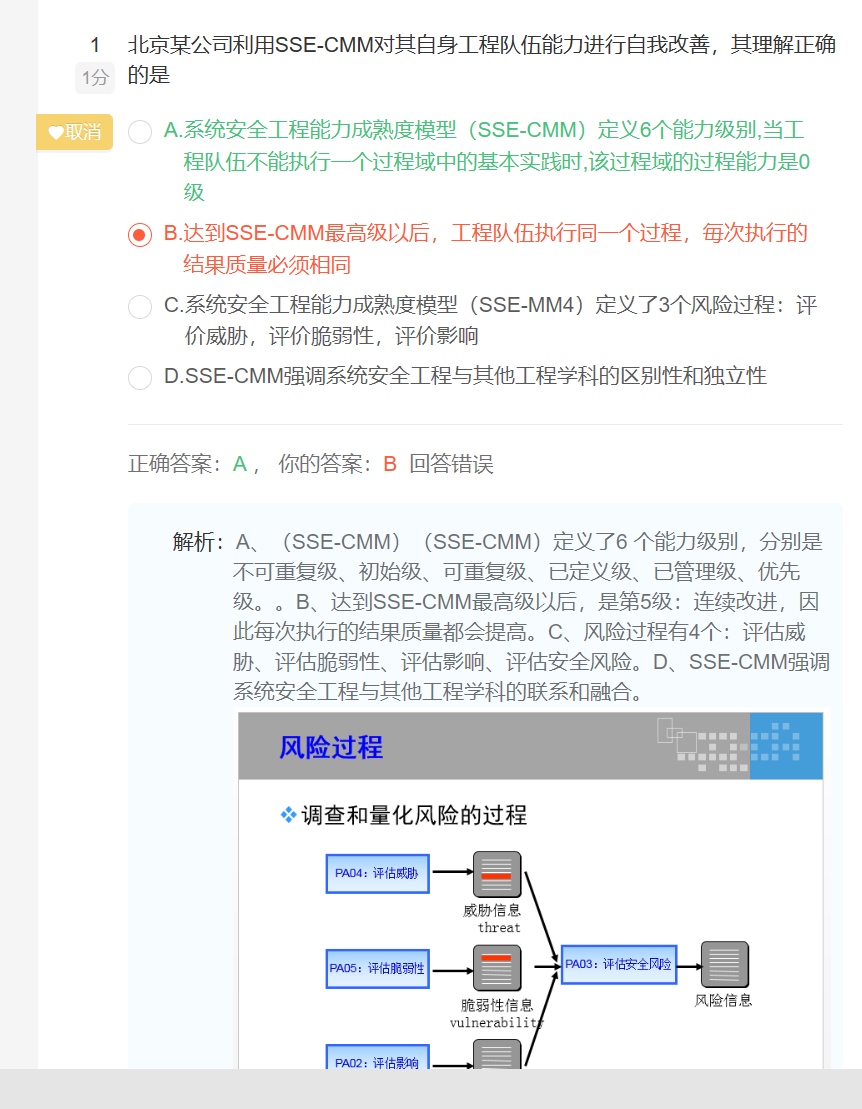Image resolution: width=862 pixels, height=1109 pixels.
Task: Click the green correct answer letter A
Action: tap(239, 464)
